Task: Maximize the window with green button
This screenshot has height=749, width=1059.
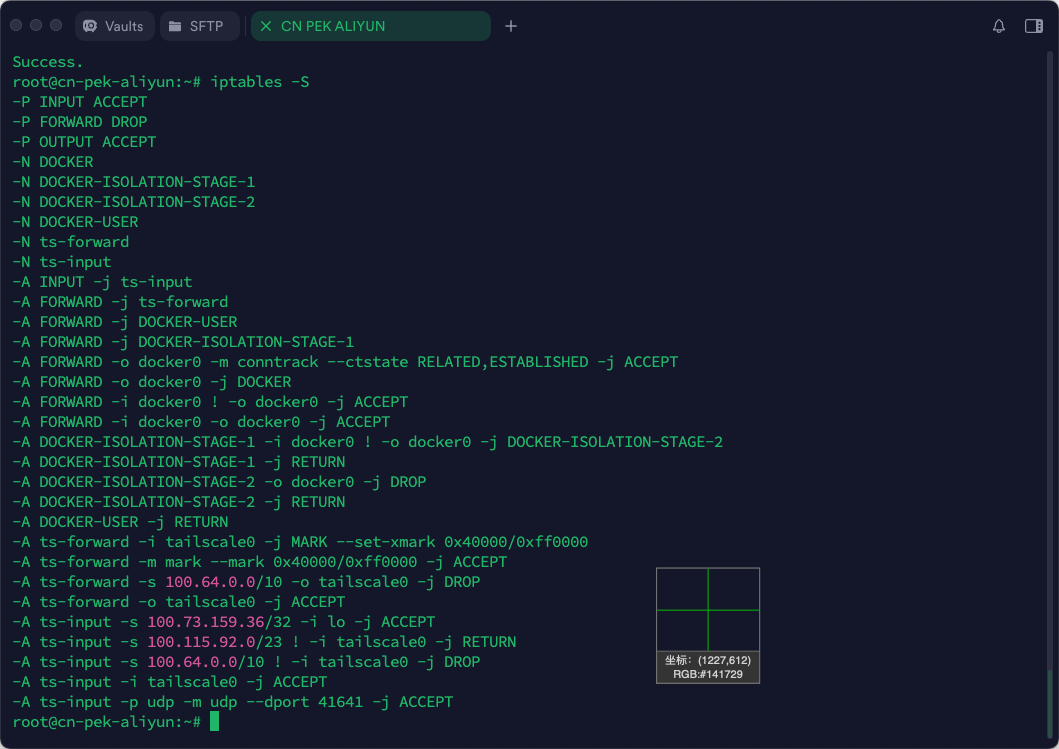Action: (56, 25)
